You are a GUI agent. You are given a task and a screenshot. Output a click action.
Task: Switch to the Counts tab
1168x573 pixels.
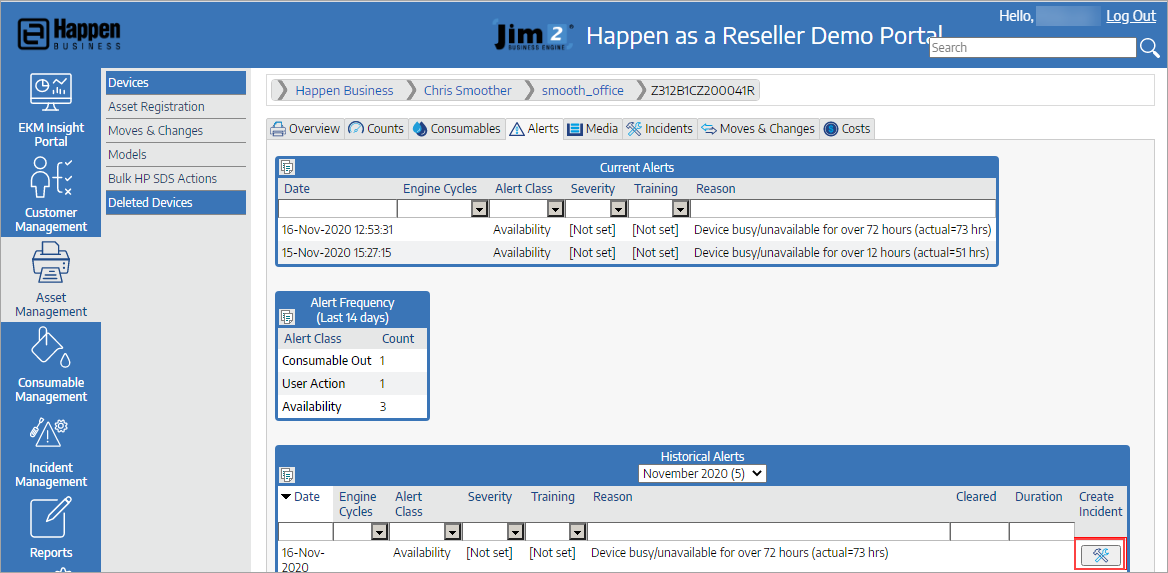point(376,129)
